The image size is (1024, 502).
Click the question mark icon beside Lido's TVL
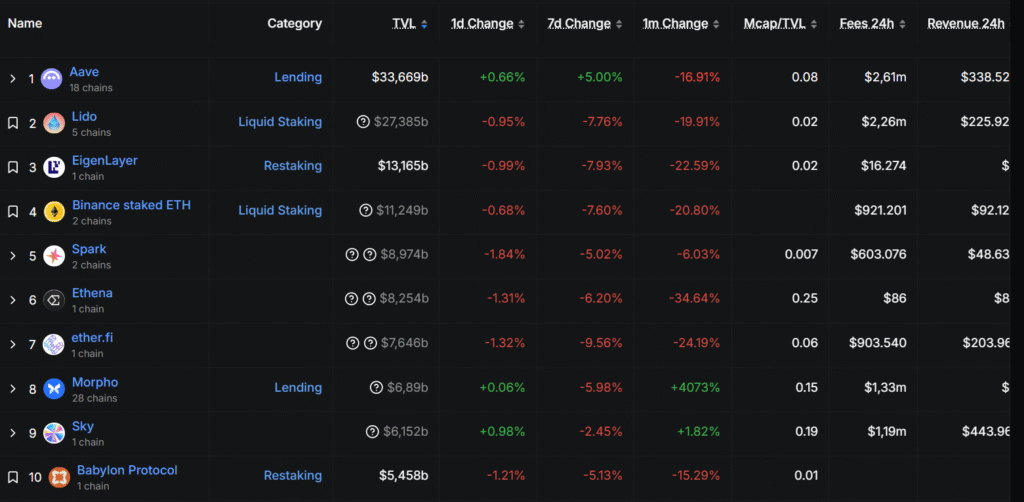[x=363, y=122]
